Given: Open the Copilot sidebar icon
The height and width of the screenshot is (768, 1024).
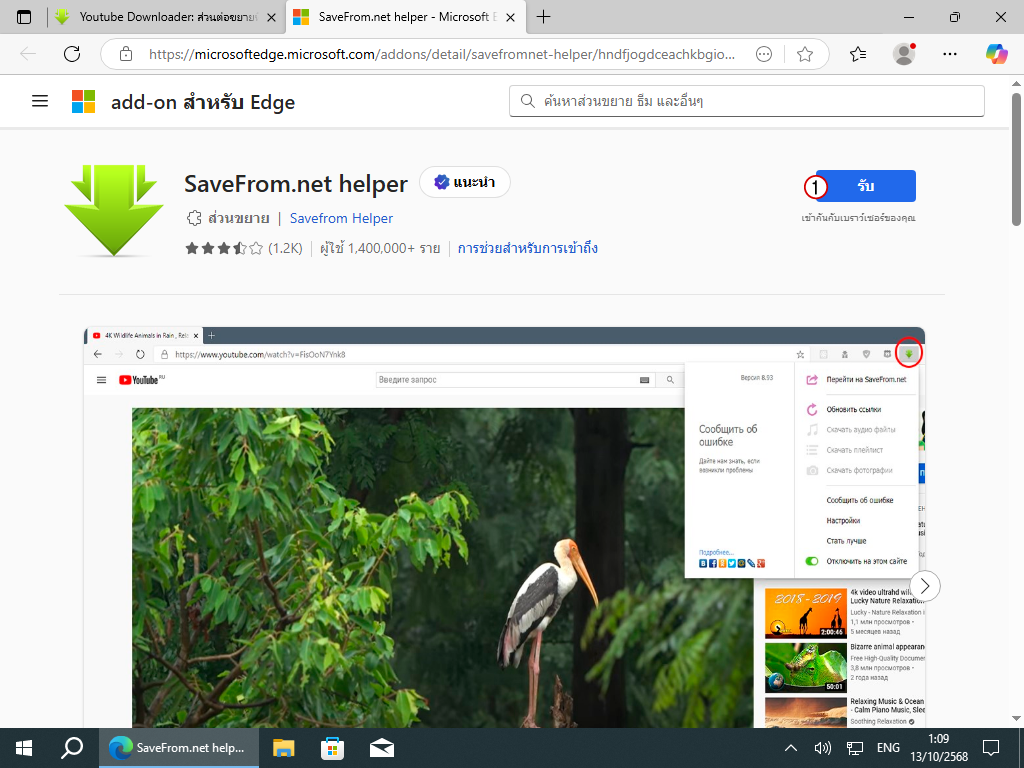Looking at the screenshot, I should (x=996, y=54).
